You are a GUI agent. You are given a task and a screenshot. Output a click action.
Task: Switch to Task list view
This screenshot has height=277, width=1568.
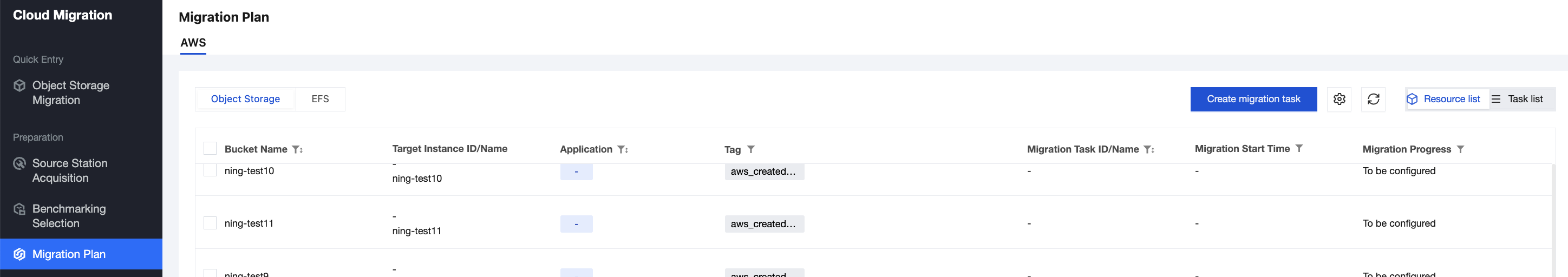(x=1519, y=99)
